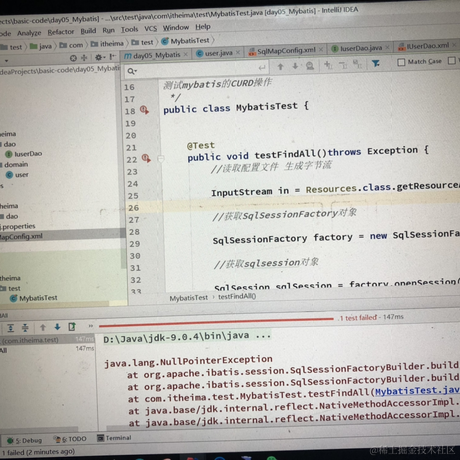This screenshot has height=460, width=460.
Task: Click the testFindAll() editor breadcrumb
Action: click(237, 296)
